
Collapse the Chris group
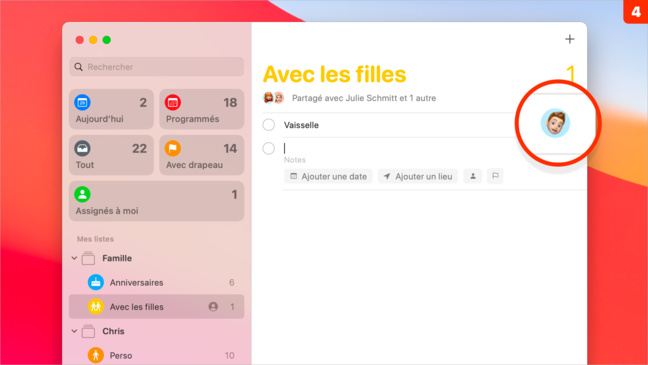tap(74, 331)
